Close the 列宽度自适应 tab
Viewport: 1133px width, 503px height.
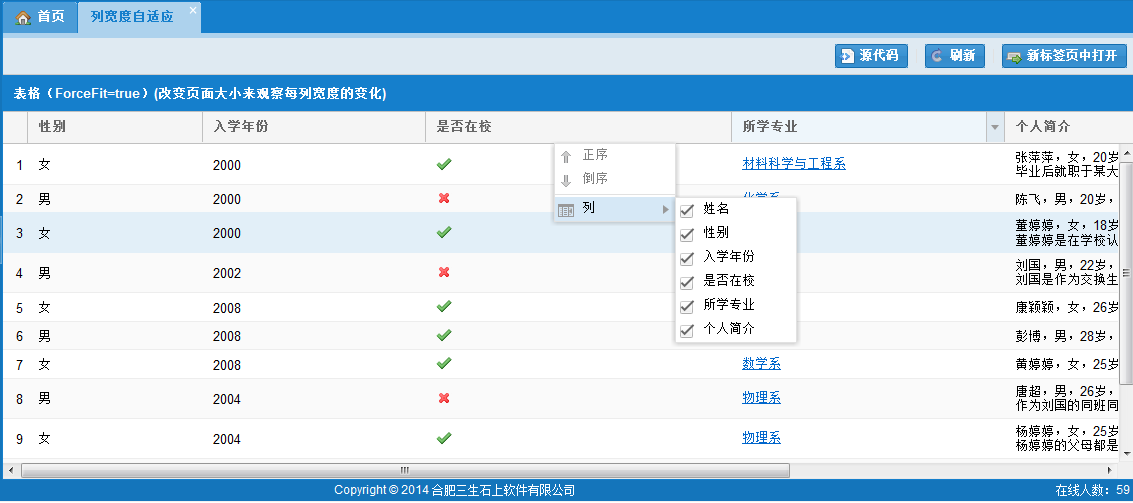193,11
